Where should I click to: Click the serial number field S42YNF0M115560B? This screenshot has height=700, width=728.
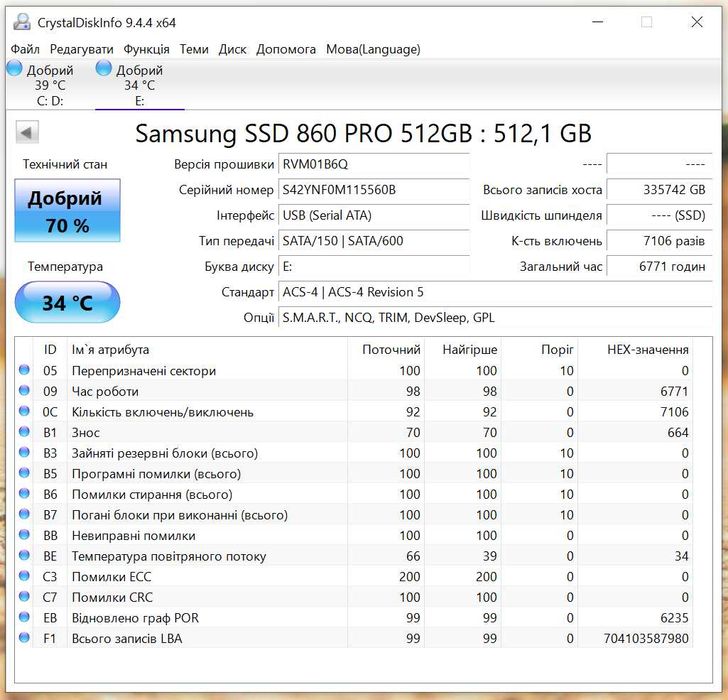point(374,190)
